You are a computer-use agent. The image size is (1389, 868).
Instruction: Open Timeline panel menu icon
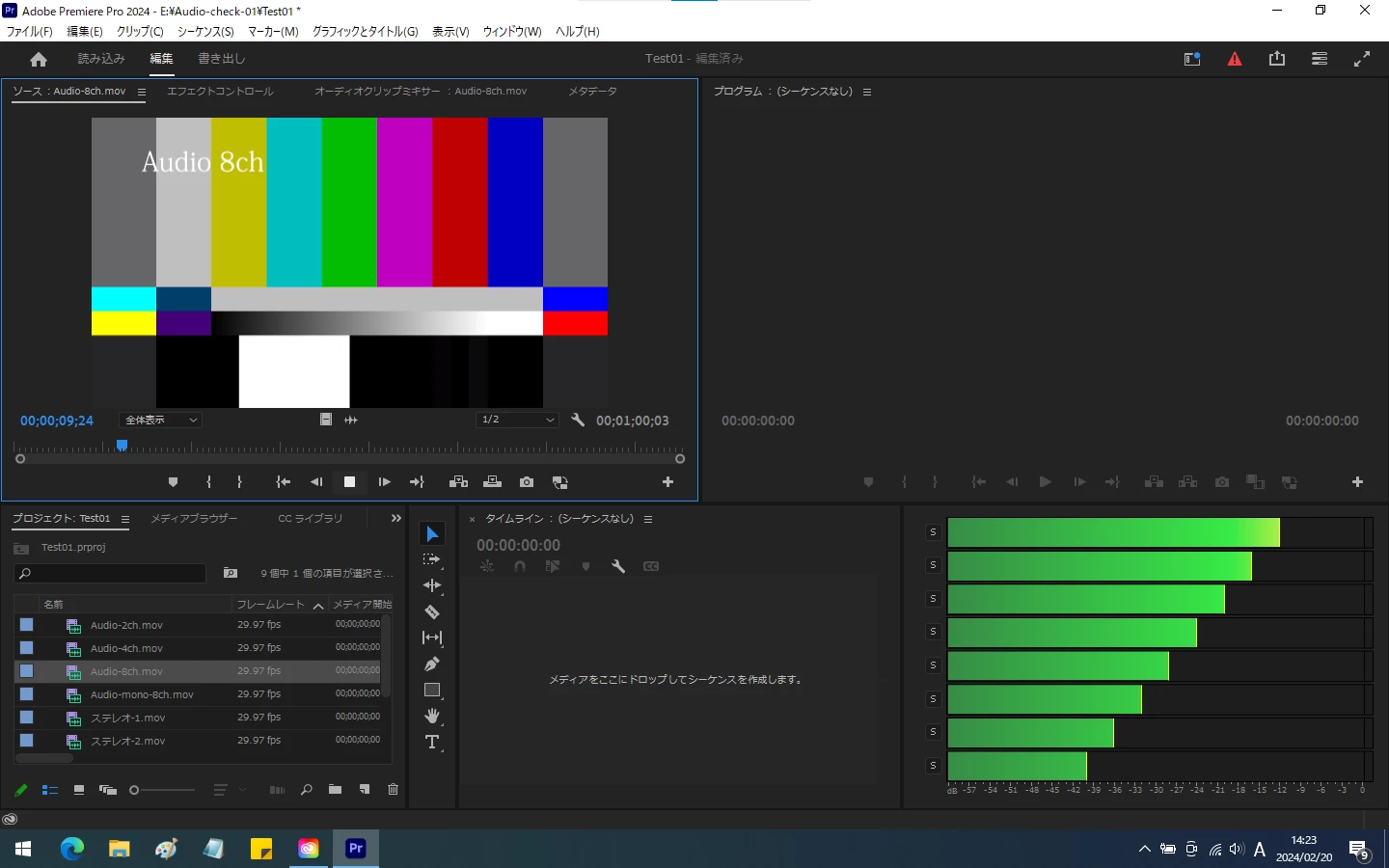tap(648, 520)
